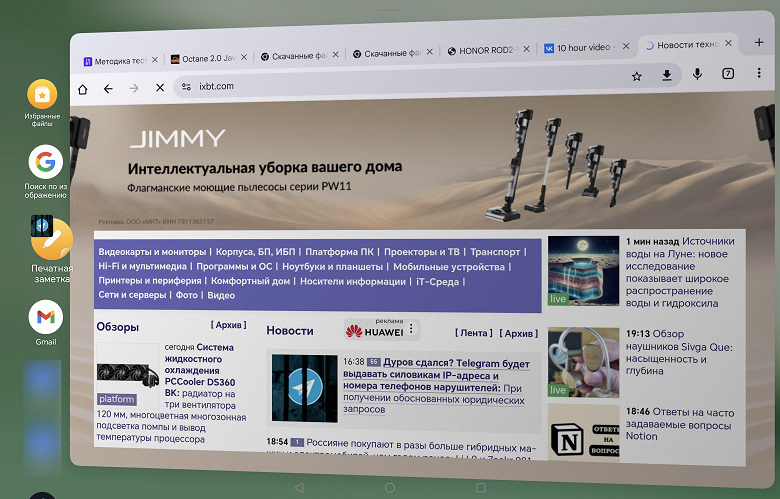This screenshot has height=499, width=780.
Task: Open the Дуров сдался Telegram news article
Action: (x=435, y=376)
